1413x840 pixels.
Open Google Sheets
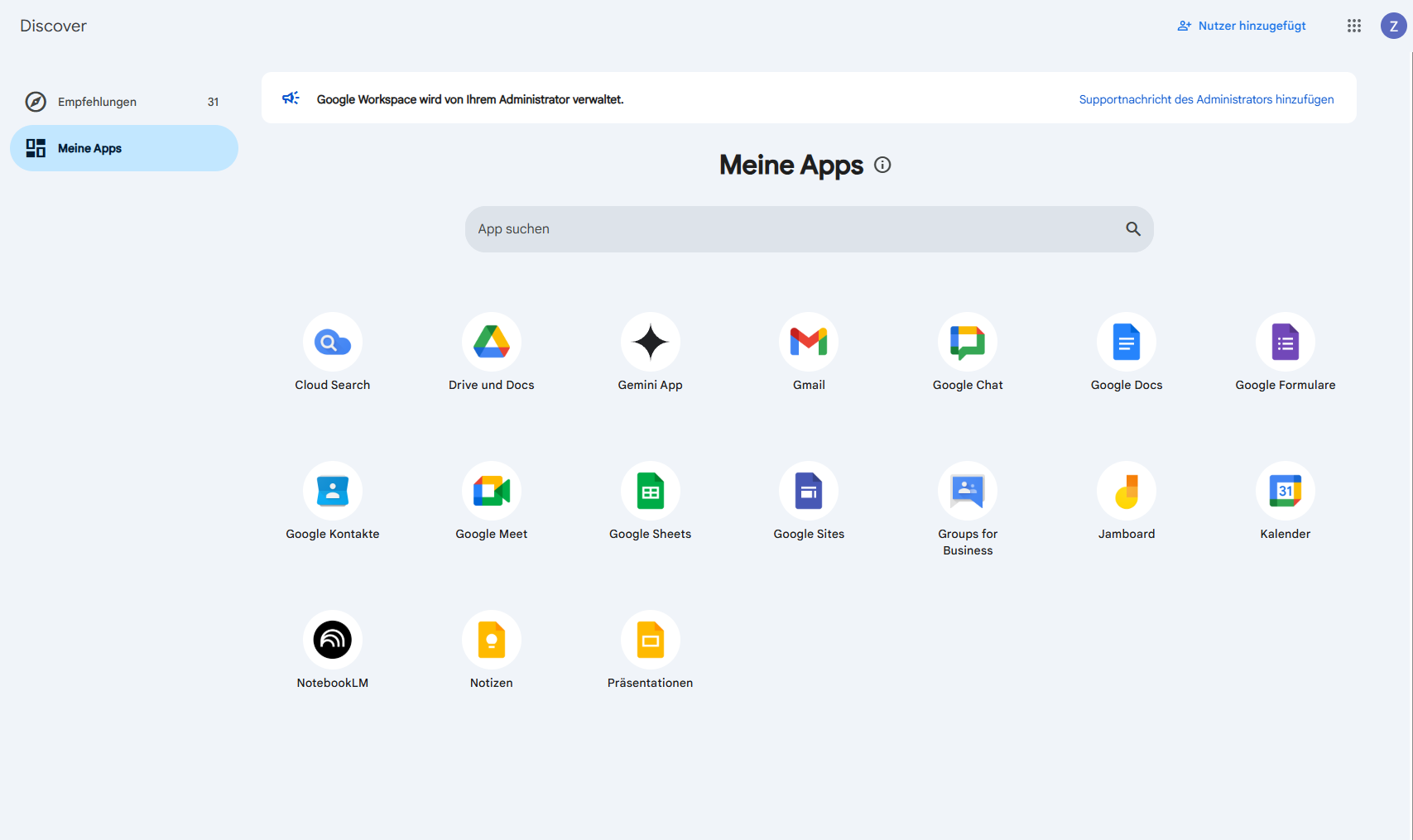pyautogui.click(x=650, y=490)
